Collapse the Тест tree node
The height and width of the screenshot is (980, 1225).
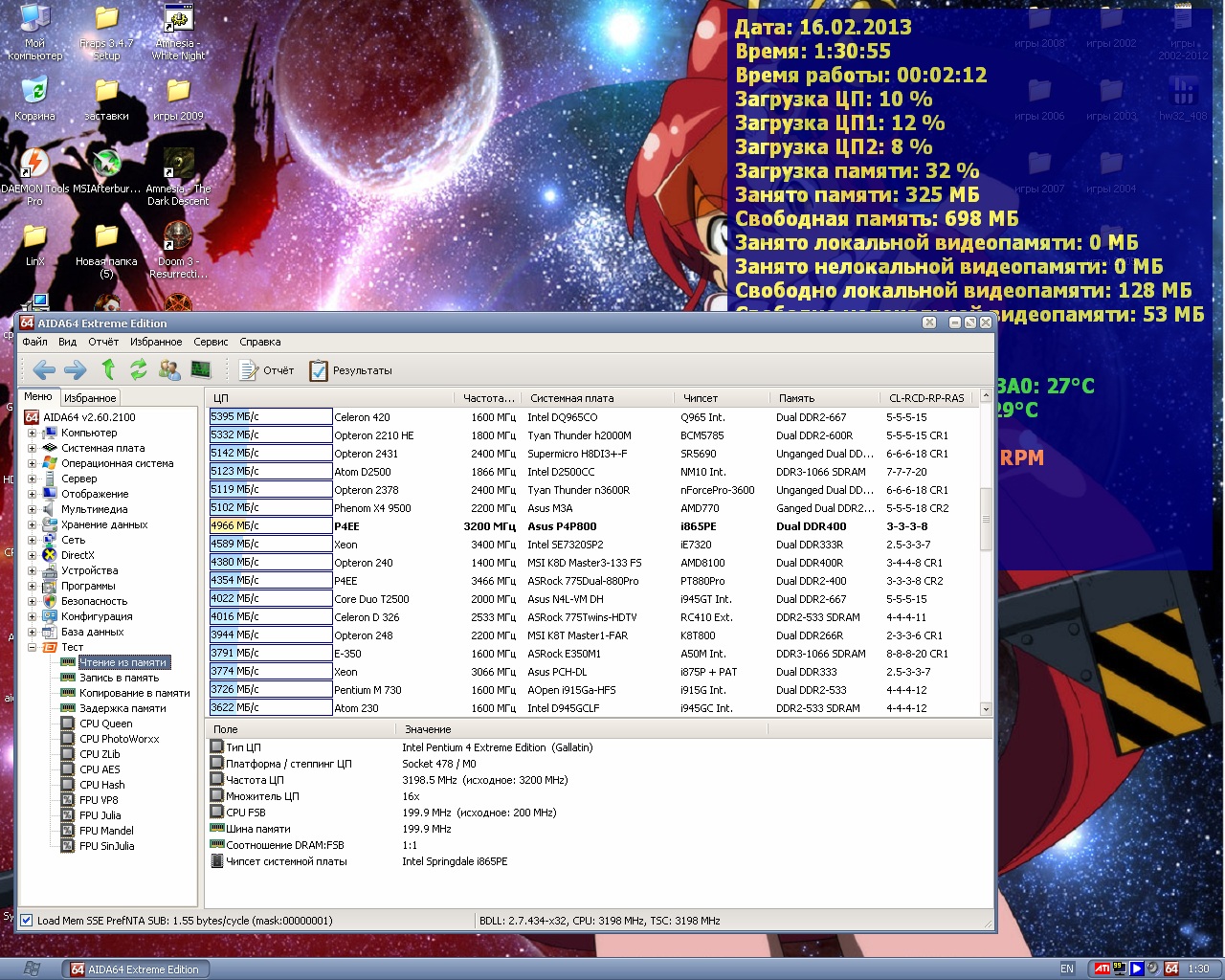(32, 647)
